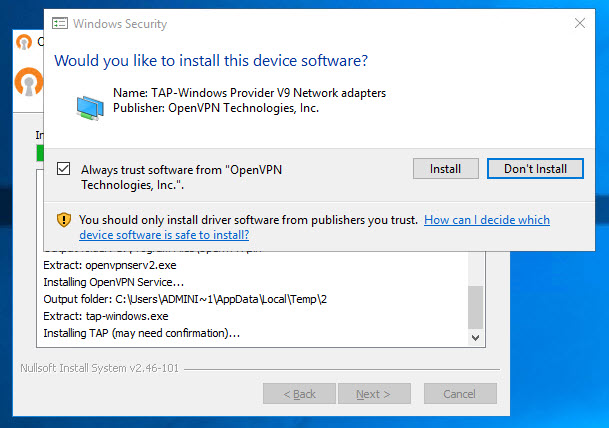Click the installer log scrollbar thumb
The image size is (609, 428).
click(x=475, y=307)
